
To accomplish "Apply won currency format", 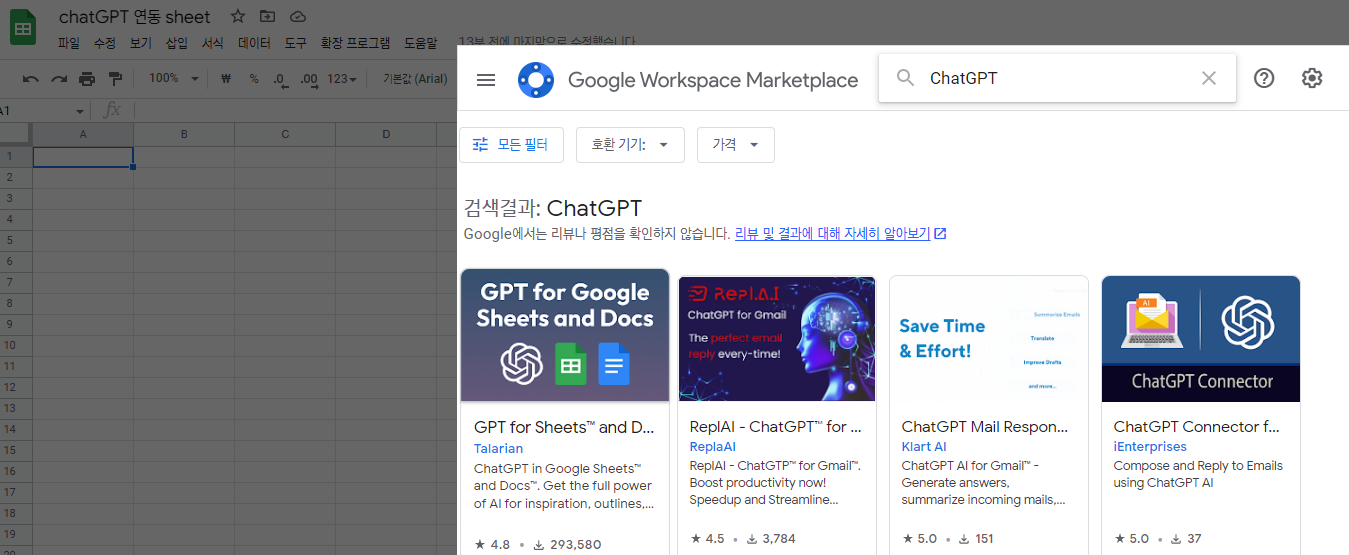I will (225, 79).
